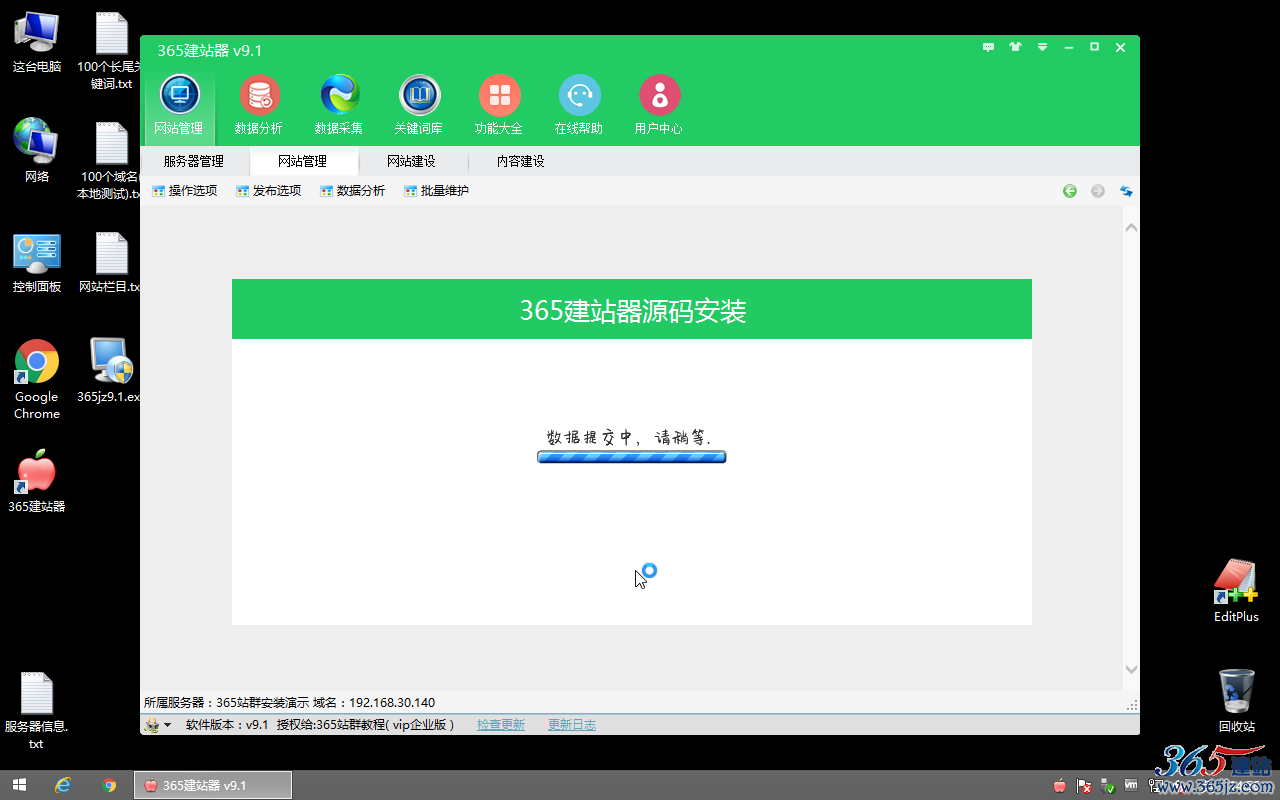Expand the status bar icon dropdown arrow

pos(167,725)
